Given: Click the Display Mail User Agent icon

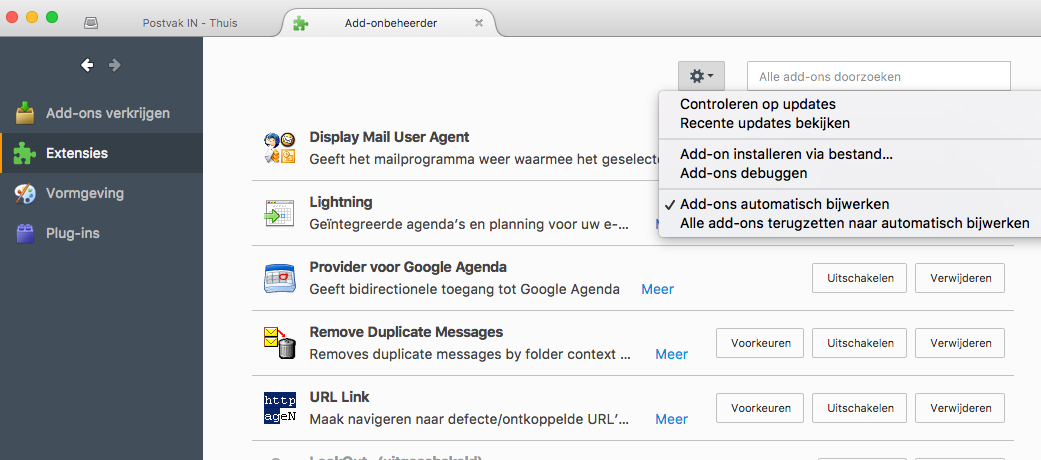Looking at the screenshot, I should pyautogui.click(x=279, y=148).
